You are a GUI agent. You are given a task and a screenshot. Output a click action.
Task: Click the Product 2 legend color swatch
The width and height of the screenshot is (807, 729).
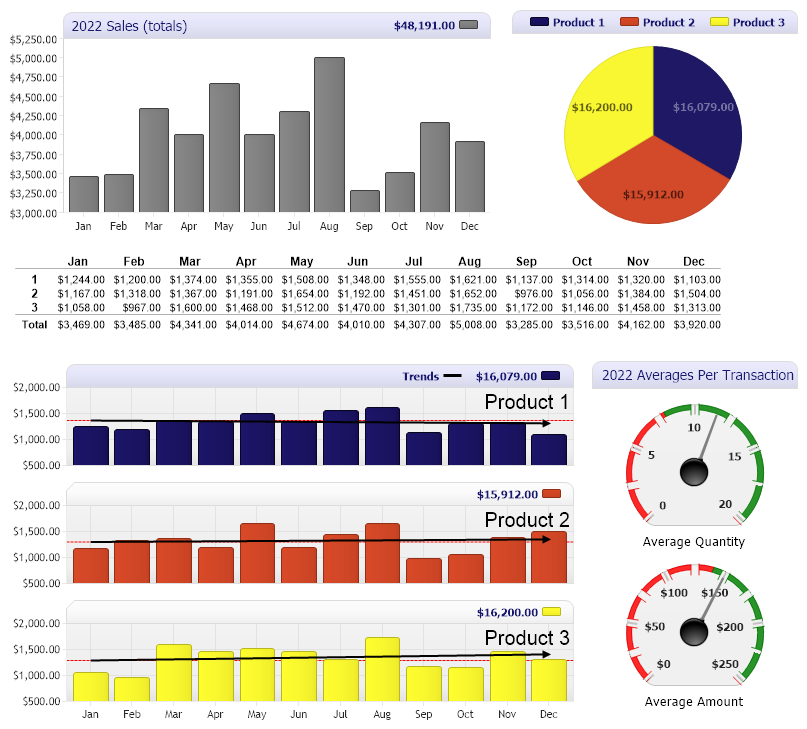pyautogui.click(x=629, y=22)
